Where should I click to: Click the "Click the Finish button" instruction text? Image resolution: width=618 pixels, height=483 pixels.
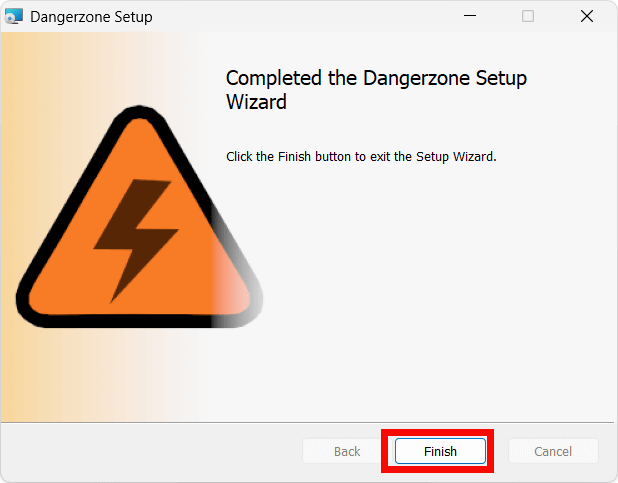click(x=361, y=157)
